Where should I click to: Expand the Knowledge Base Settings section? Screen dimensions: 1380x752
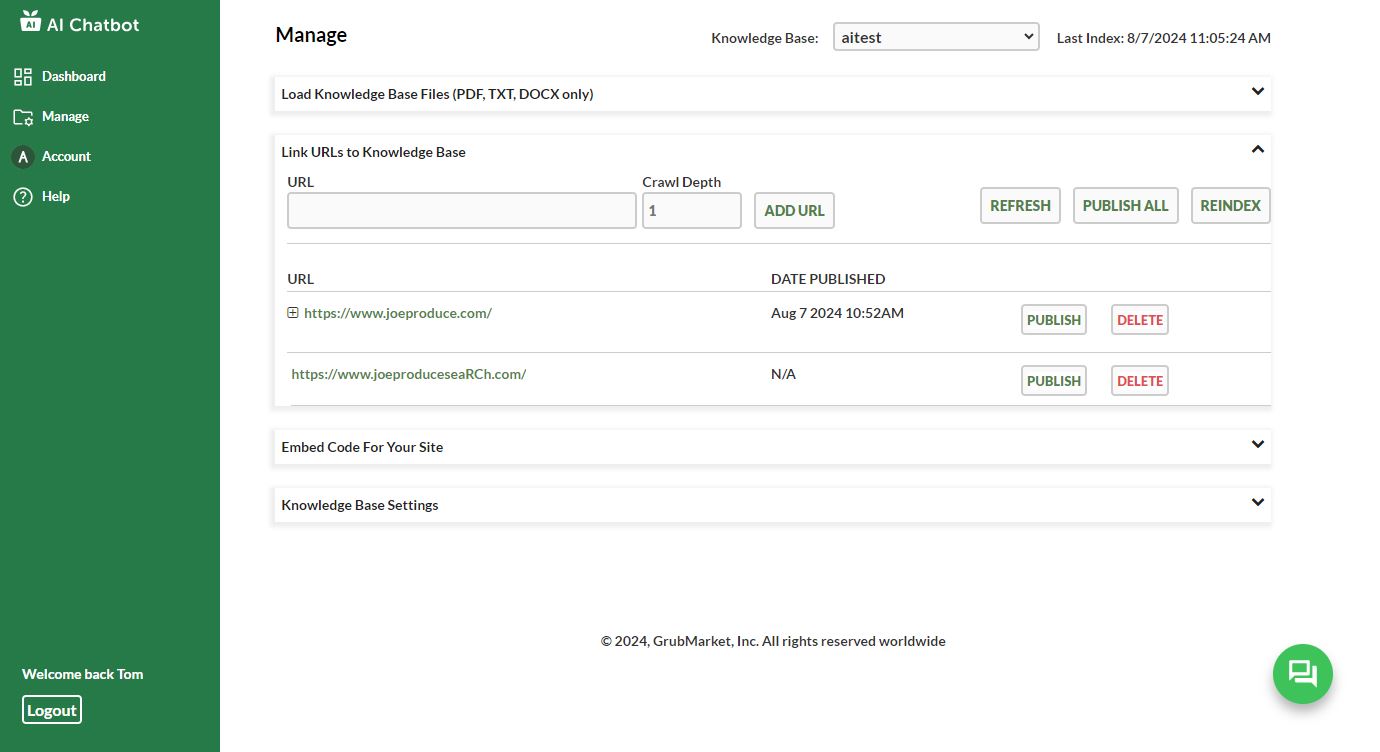(x=1257, y=503)
